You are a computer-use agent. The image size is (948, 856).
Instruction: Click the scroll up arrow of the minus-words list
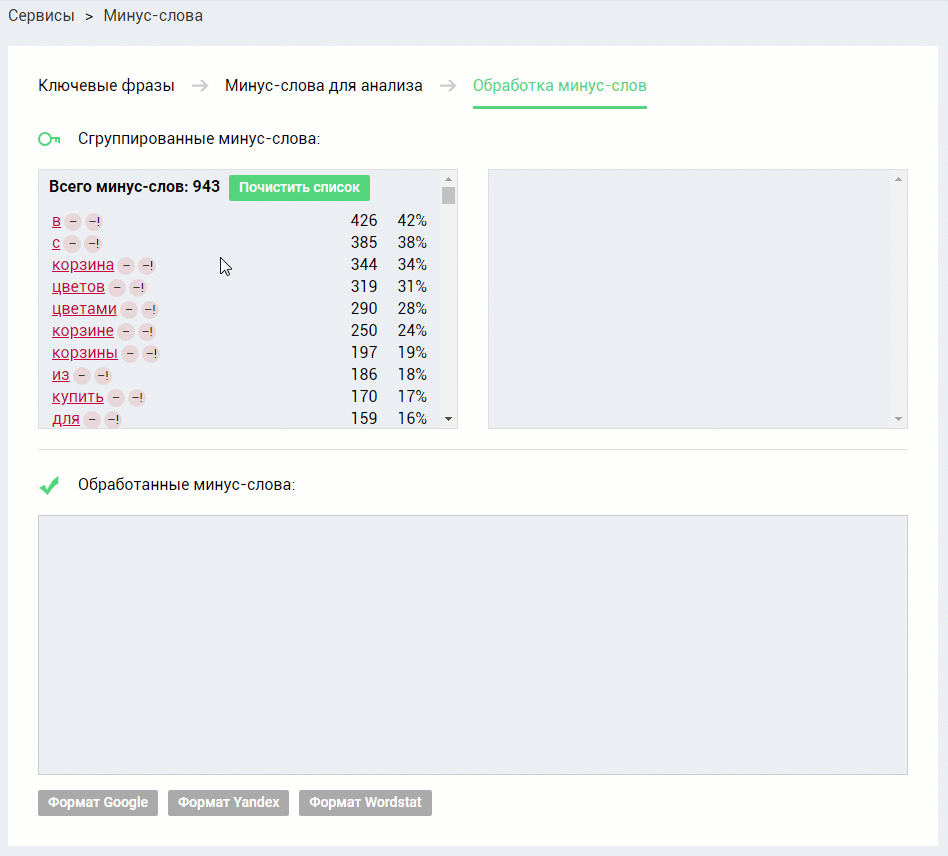coord(449,180)
